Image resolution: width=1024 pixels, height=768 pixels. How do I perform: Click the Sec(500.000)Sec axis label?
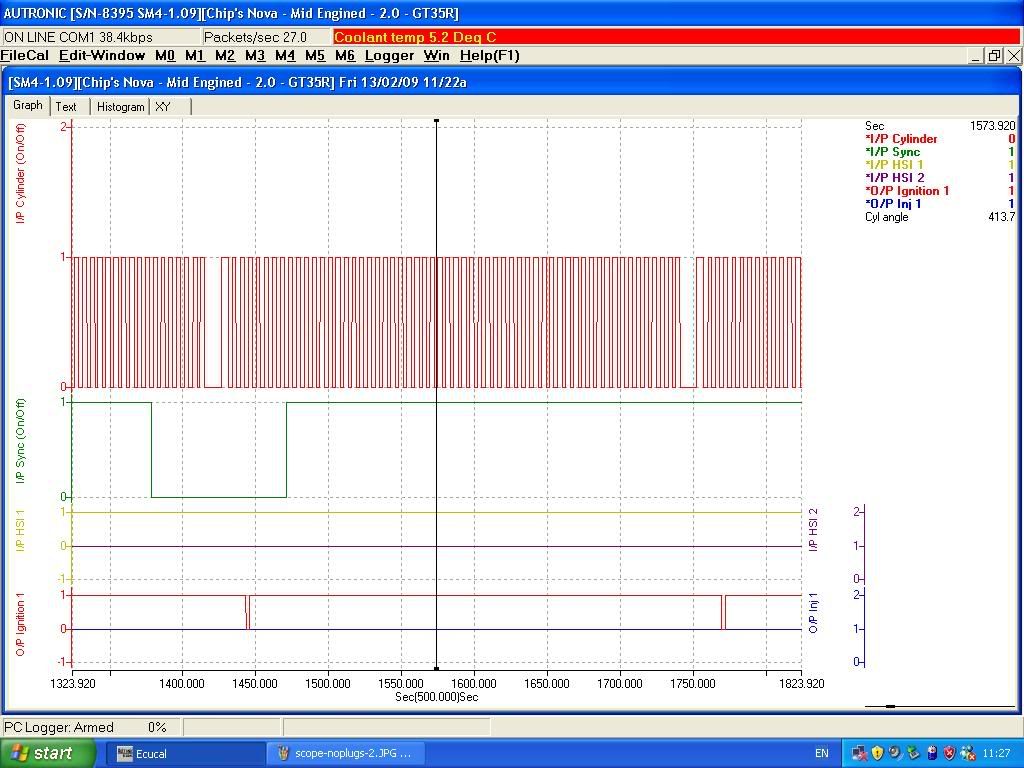(436, 697)
